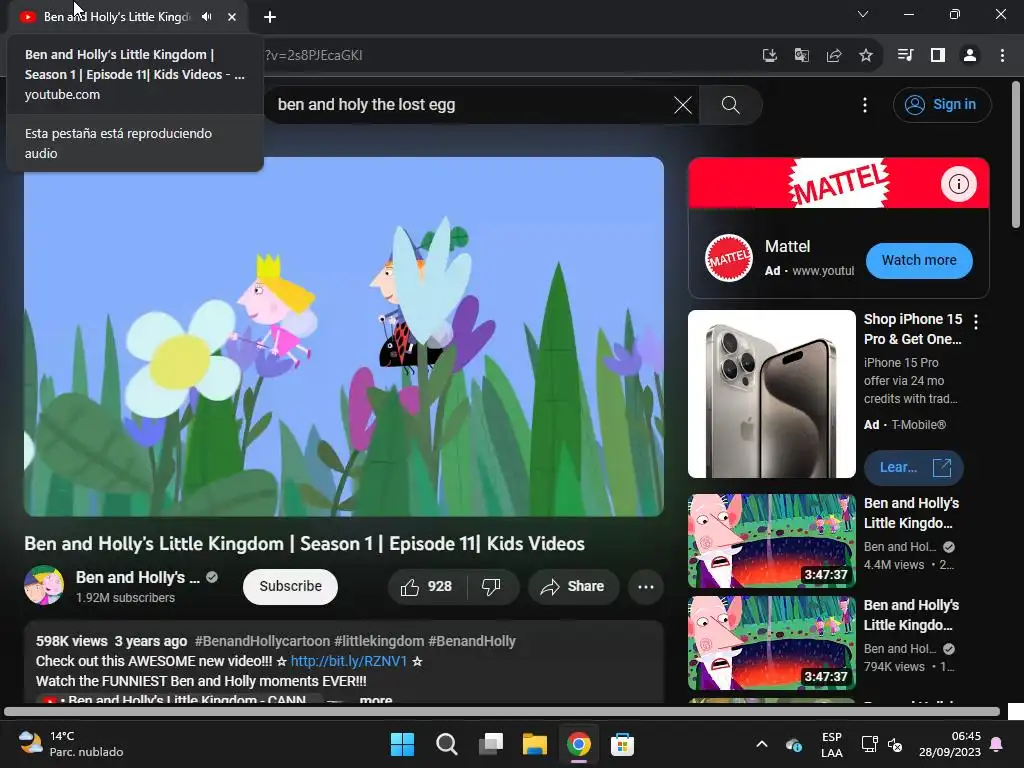Open more actions ellipsis below video

point(646,586)
